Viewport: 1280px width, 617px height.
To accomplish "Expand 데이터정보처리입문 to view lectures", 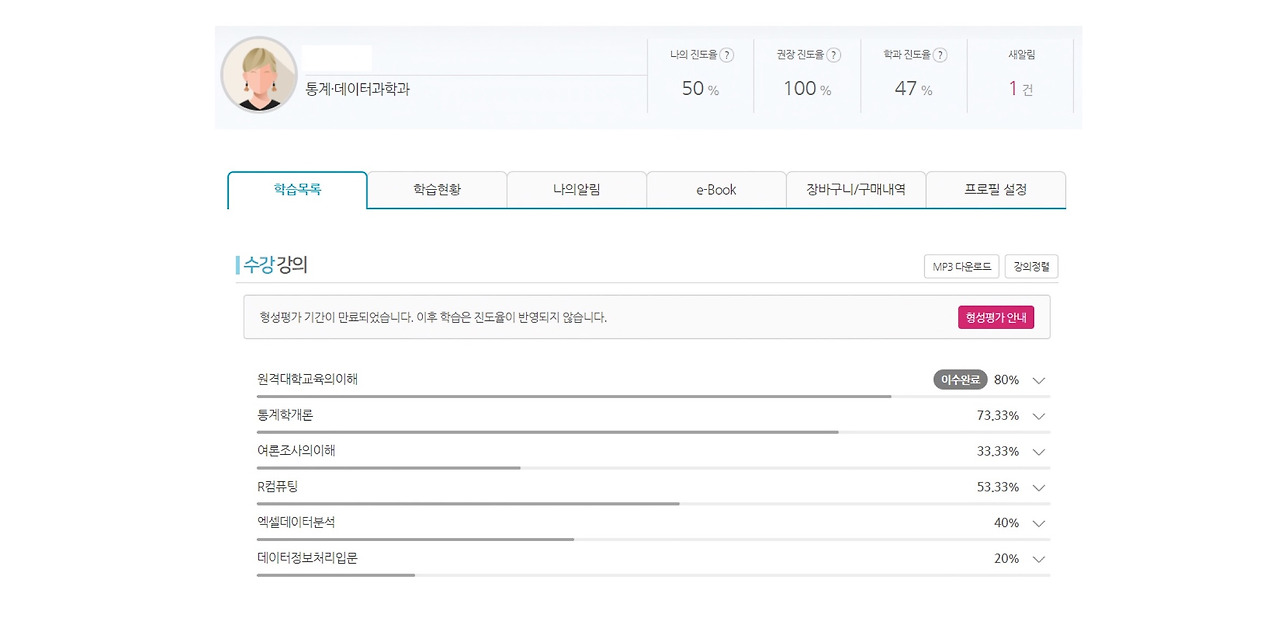I will point(1038,559).
